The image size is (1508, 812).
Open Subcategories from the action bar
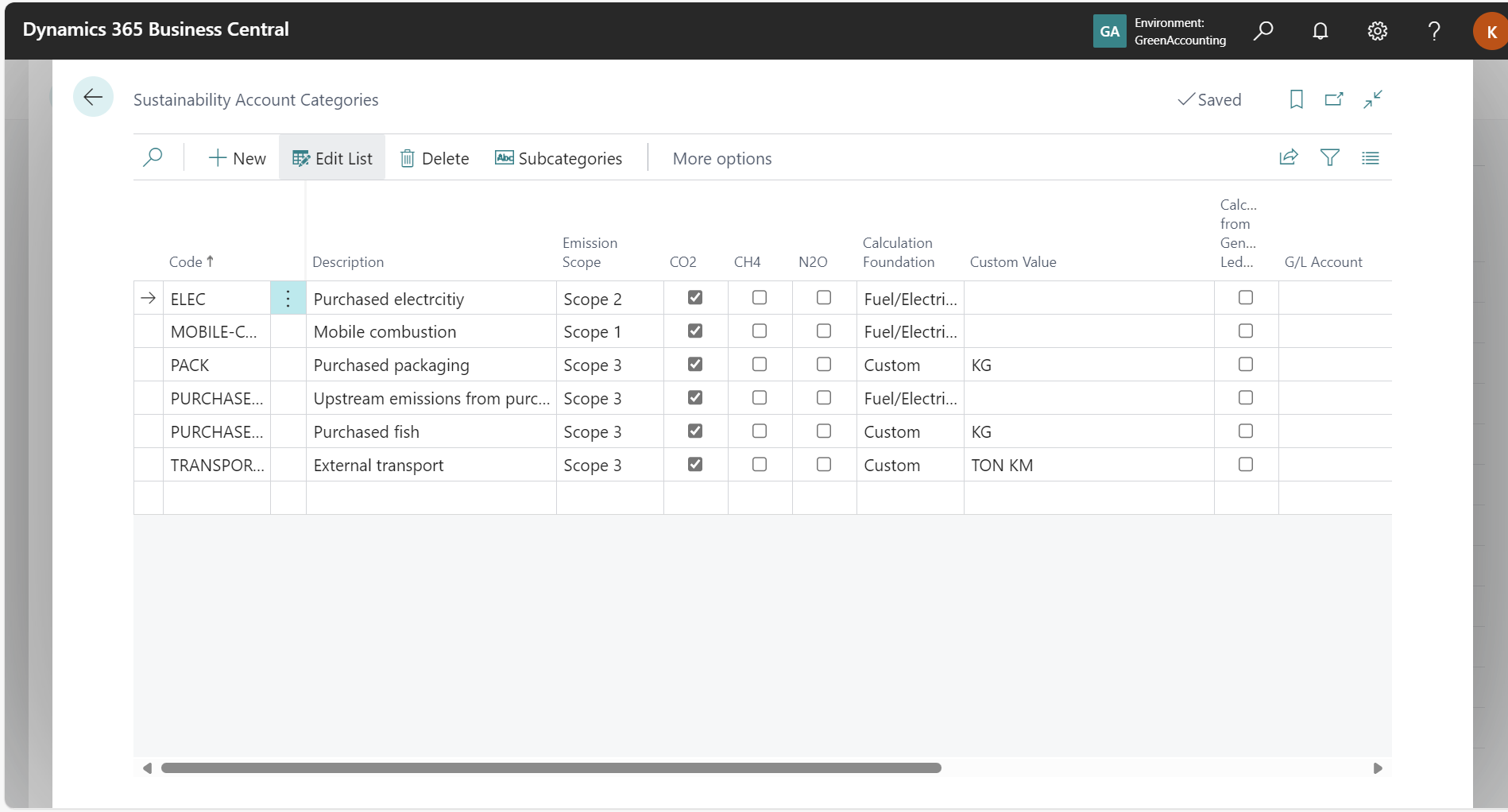tap(559, 159)
